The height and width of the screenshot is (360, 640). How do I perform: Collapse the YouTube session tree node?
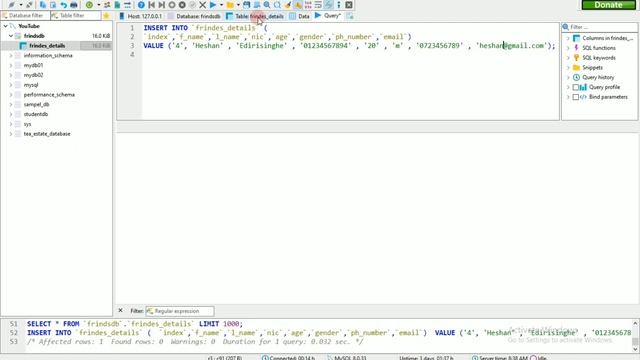pos(5,26)
